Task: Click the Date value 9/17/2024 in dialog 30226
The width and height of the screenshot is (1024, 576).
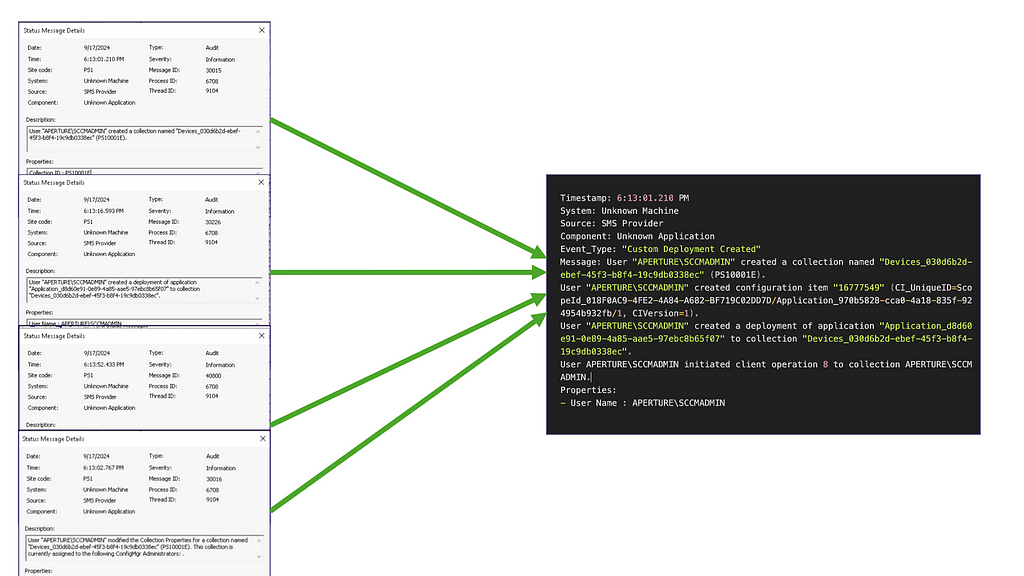Action: pyautogui.click(x=96, y=200)
